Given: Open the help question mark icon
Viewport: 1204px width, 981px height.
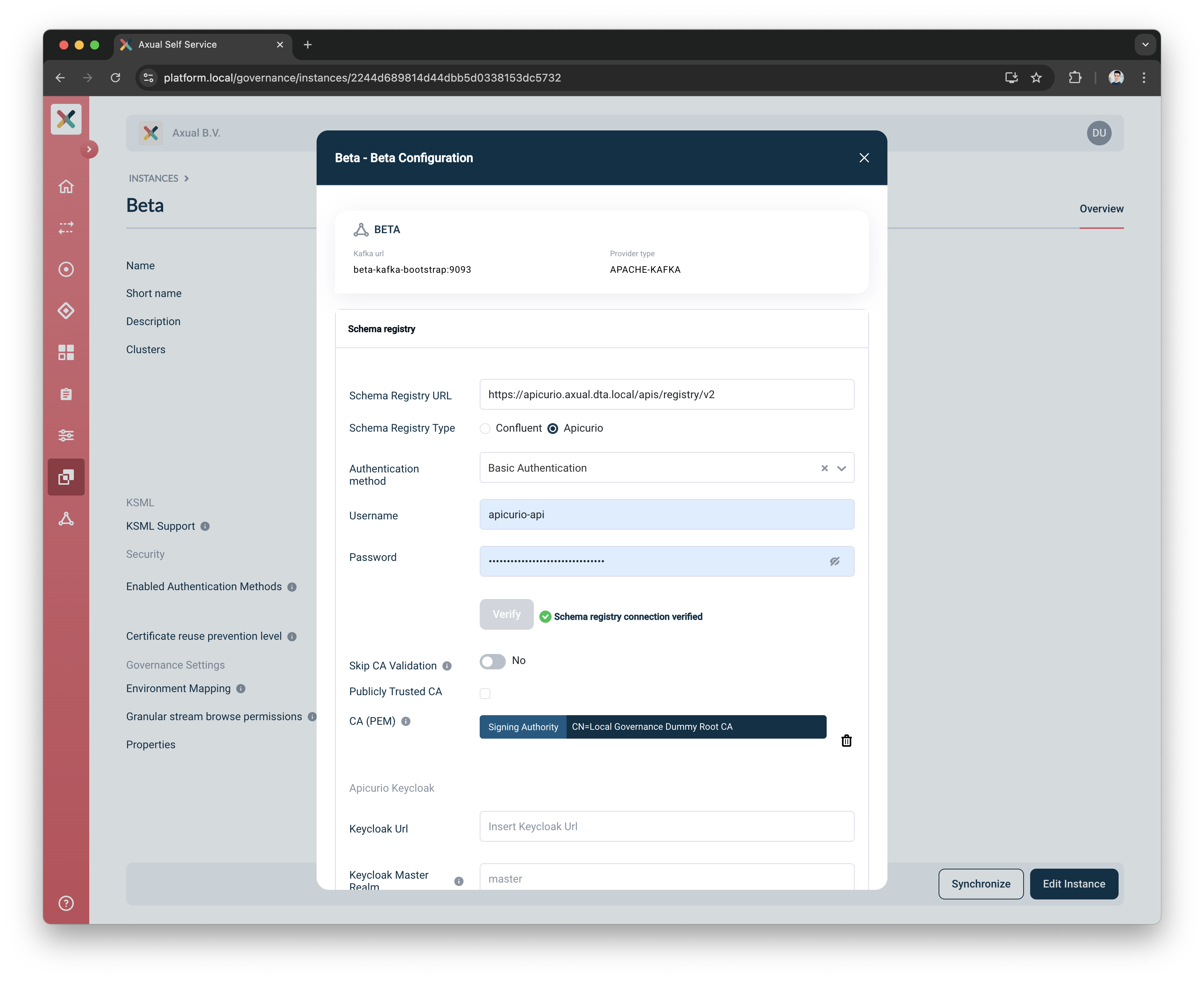Looking at the screenshot, I should [66, 903].
